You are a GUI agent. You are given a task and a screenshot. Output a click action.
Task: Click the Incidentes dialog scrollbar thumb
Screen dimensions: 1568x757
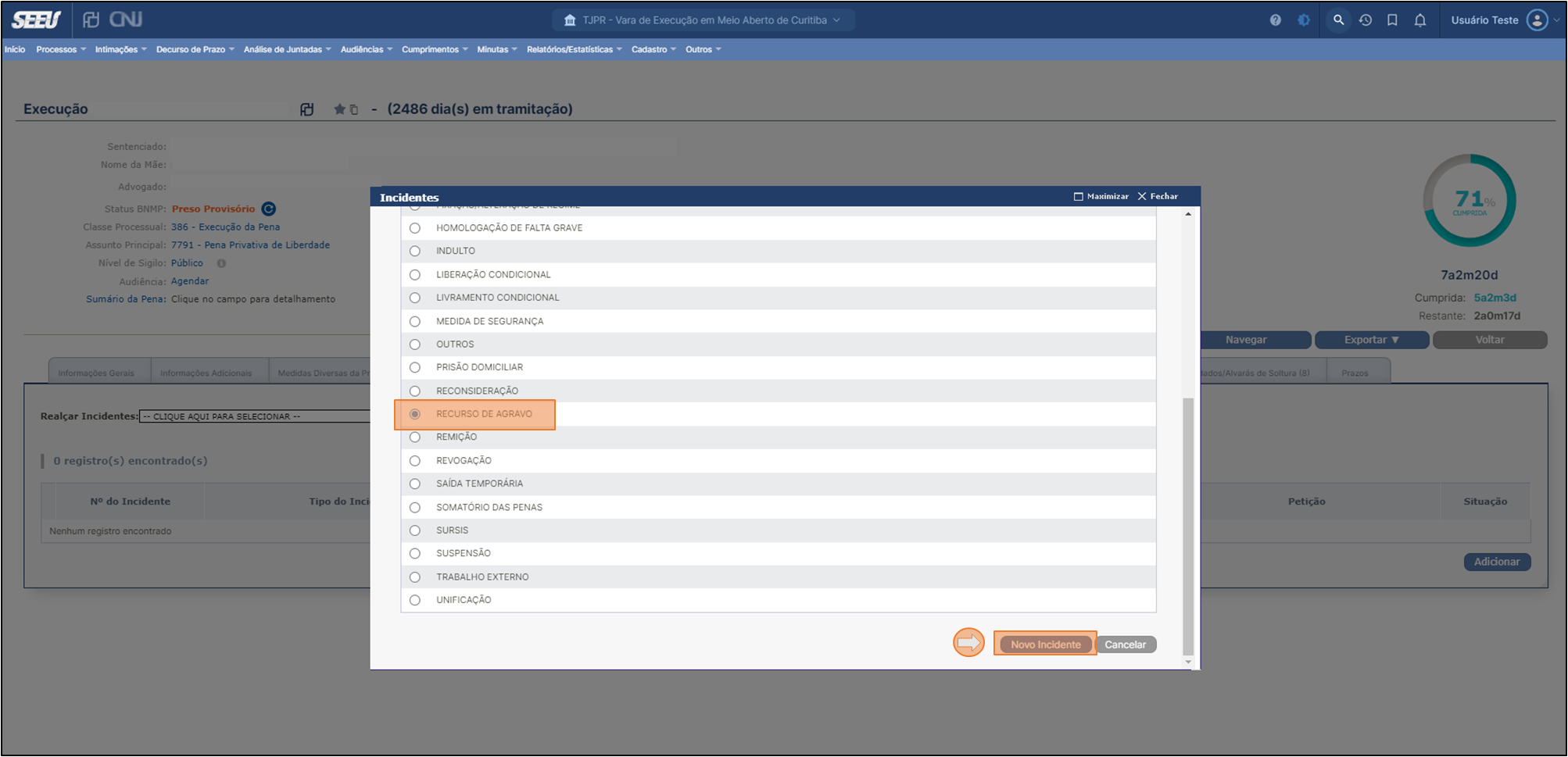[1188, 526]
